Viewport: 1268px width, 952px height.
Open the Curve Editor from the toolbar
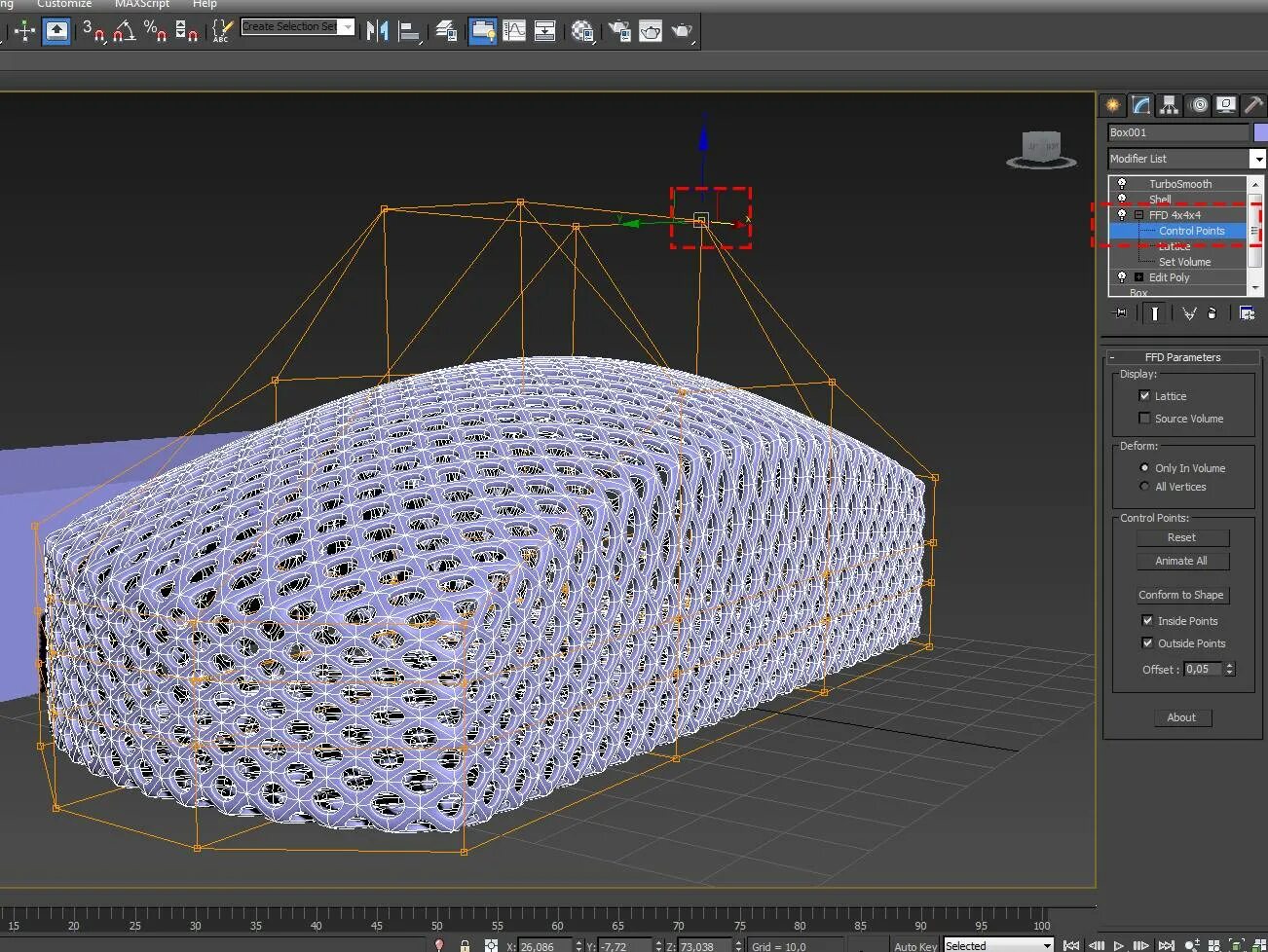pos(514,31)
